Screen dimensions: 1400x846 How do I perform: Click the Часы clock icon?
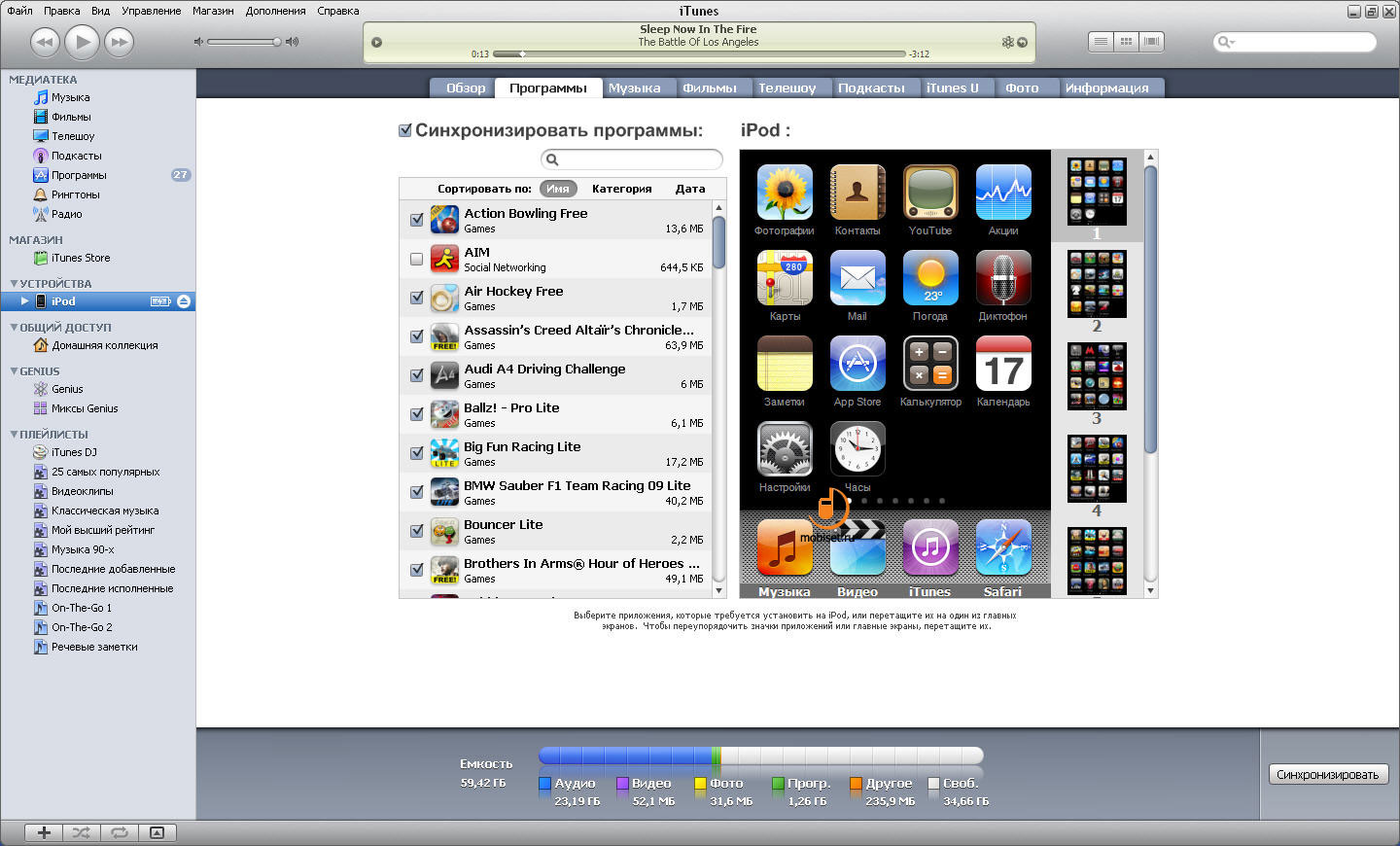(x=857, y=449)
